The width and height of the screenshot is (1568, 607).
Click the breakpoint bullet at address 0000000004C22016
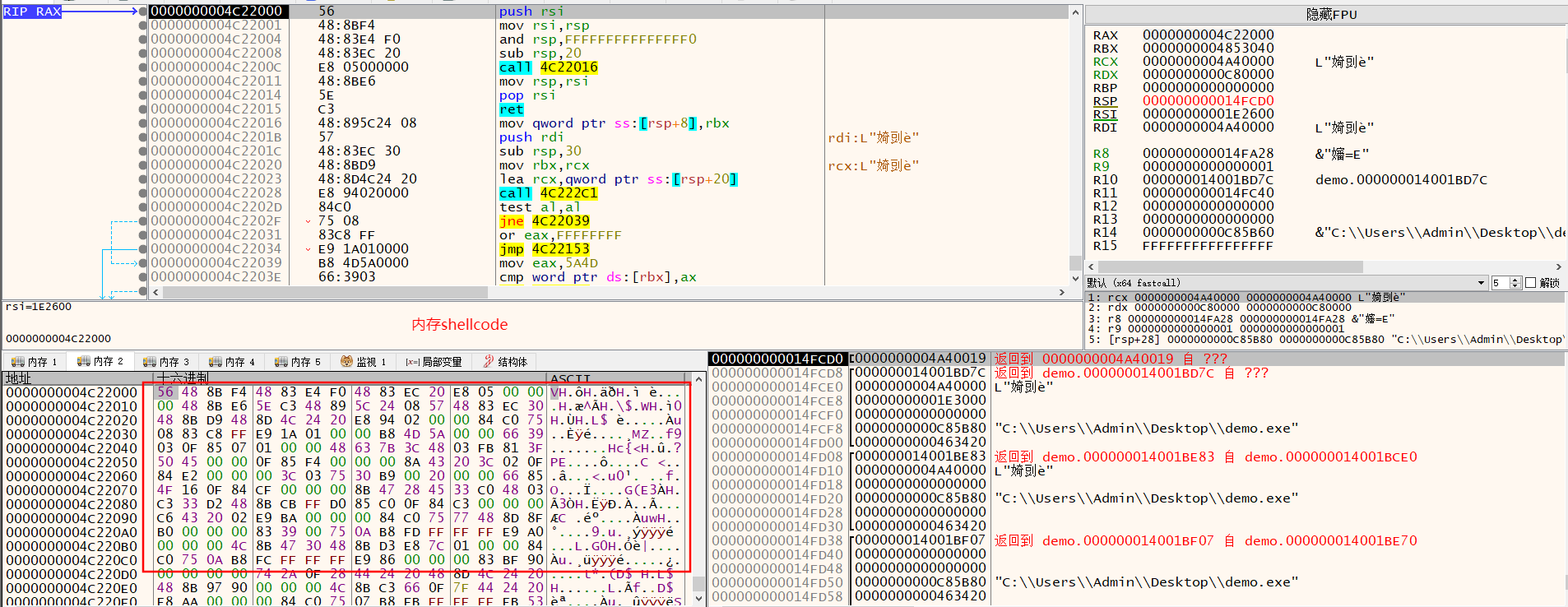tap(143, 123)
